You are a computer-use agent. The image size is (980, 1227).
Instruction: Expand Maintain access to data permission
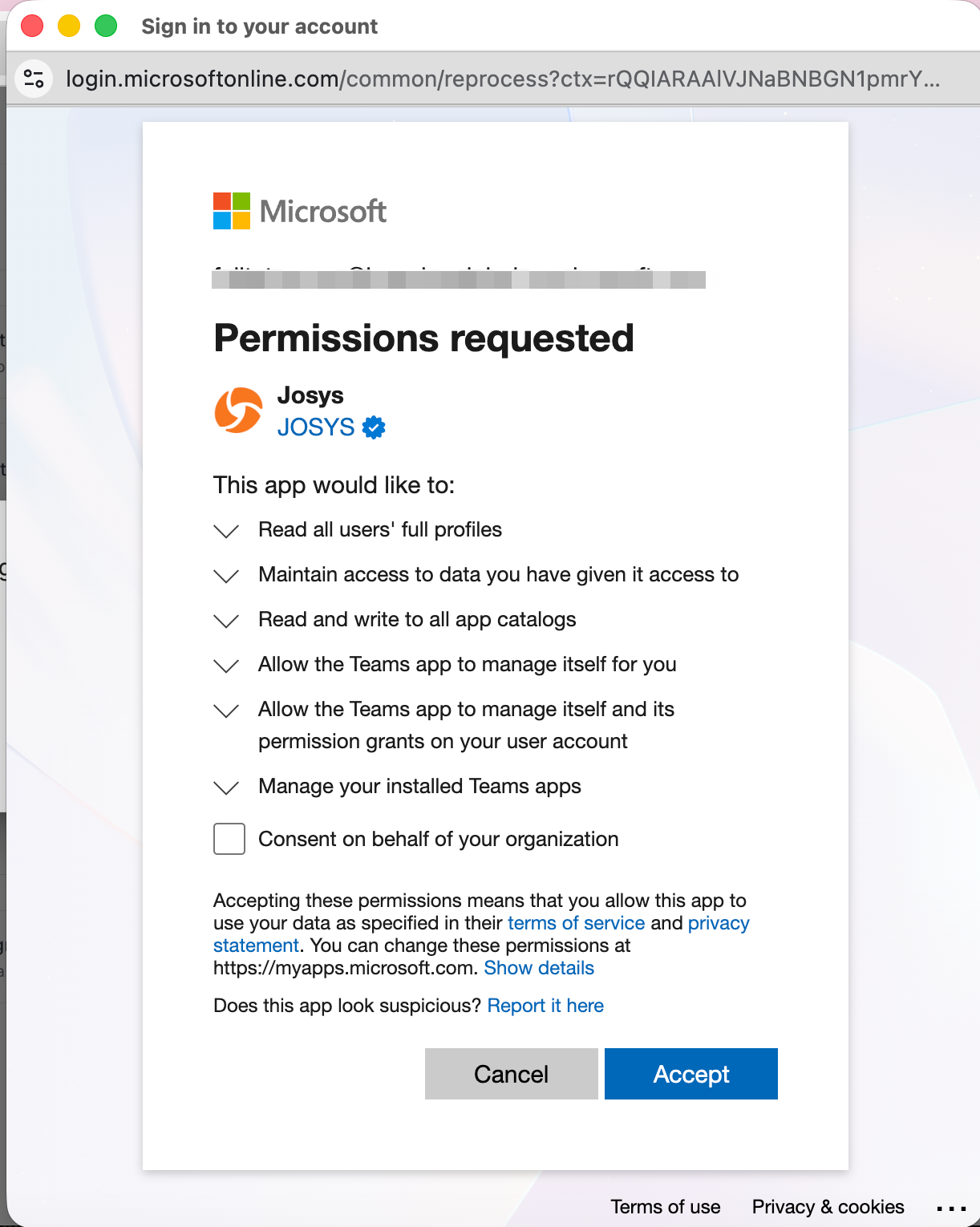tap(227, 576)
